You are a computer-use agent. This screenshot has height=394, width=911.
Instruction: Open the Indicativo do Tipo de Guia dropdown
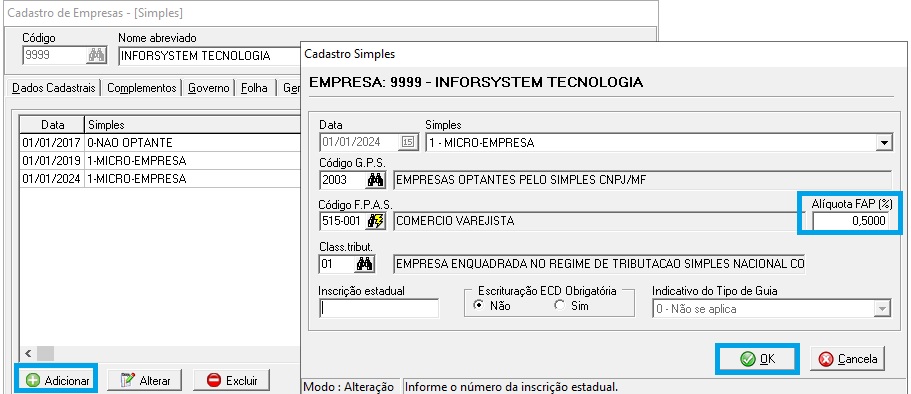772,309
